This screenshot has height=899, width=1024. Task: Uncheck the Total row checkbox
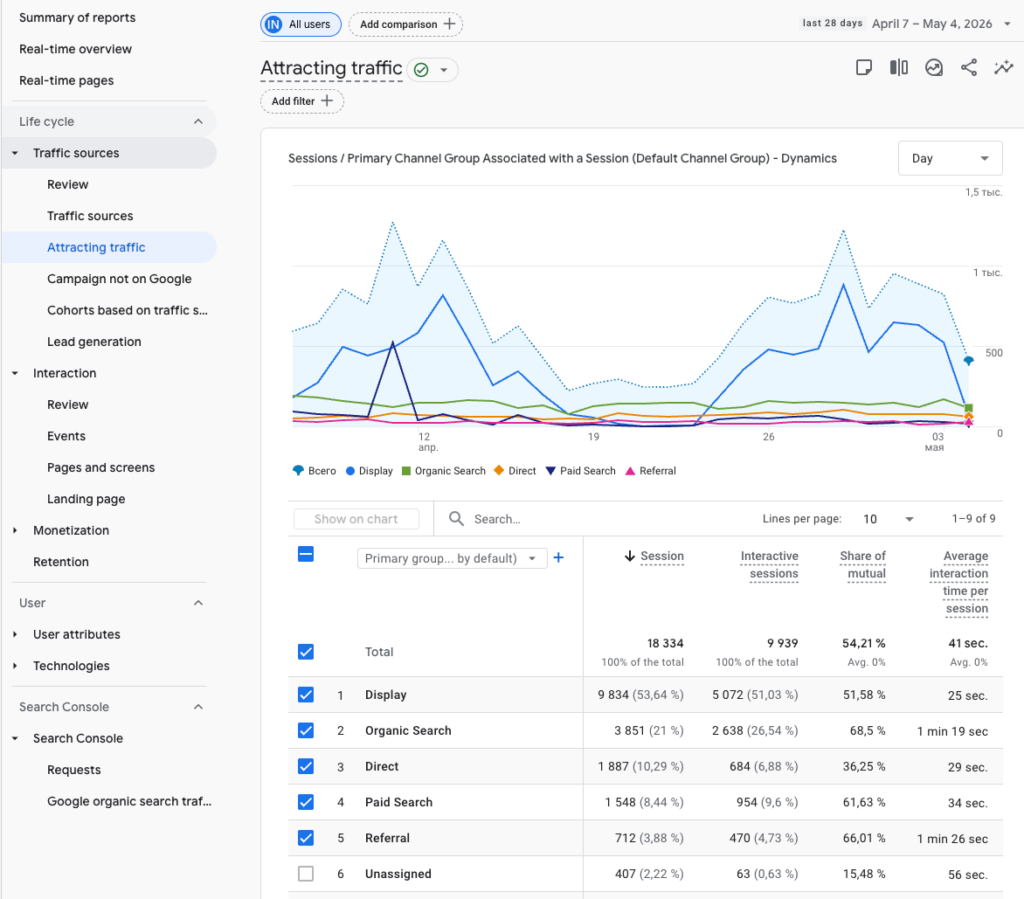point(306,652)
